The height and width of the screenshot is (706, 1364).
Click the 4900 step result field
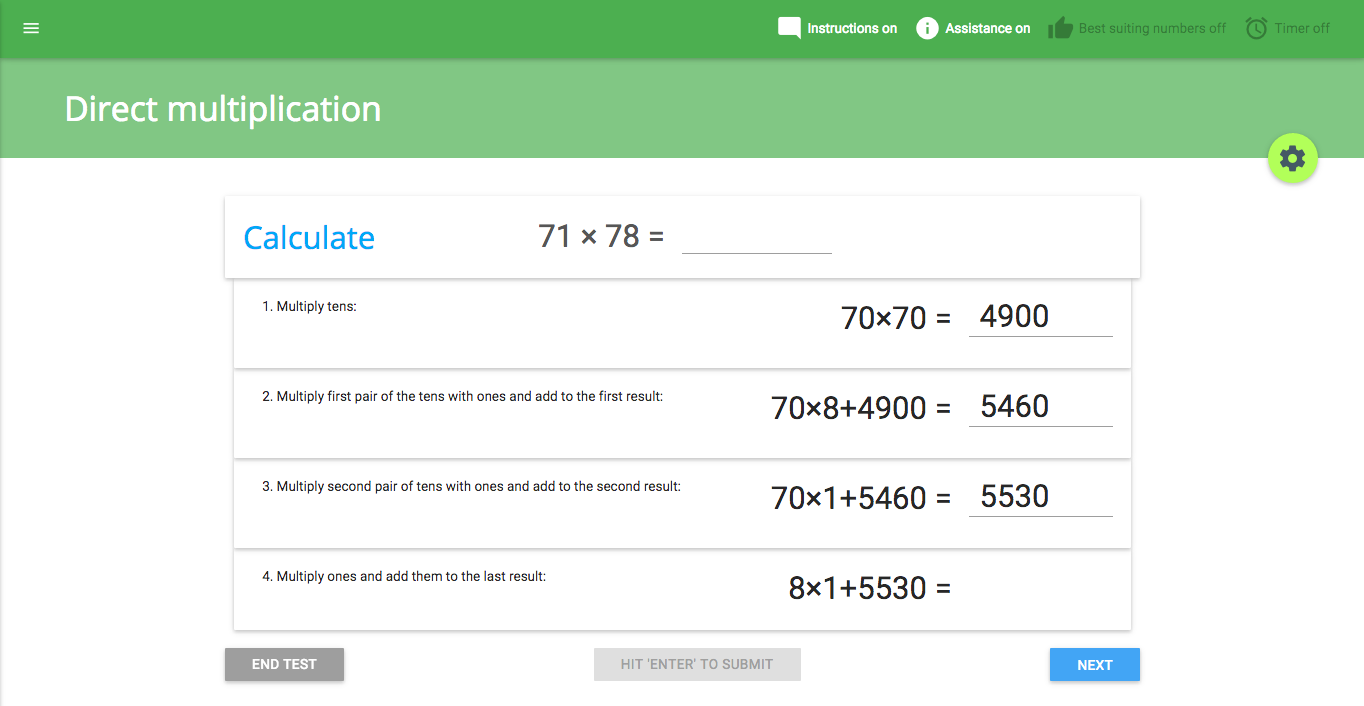[1041, 317]
